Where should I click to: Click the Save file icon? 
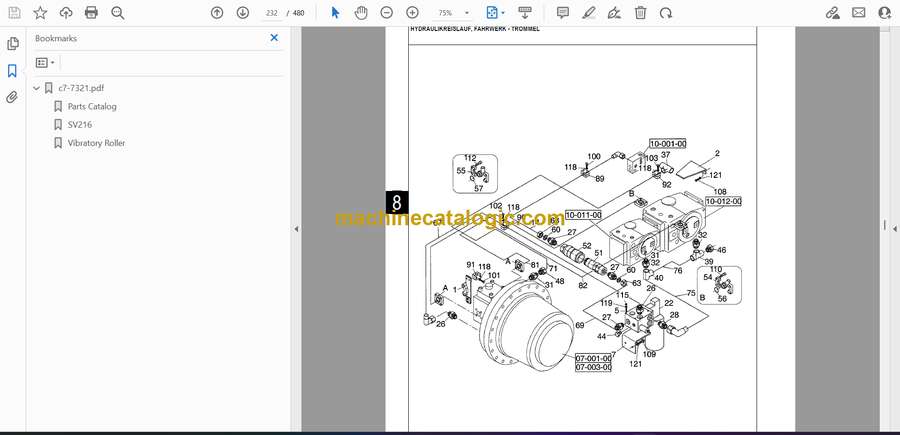[x=14, y=13]
